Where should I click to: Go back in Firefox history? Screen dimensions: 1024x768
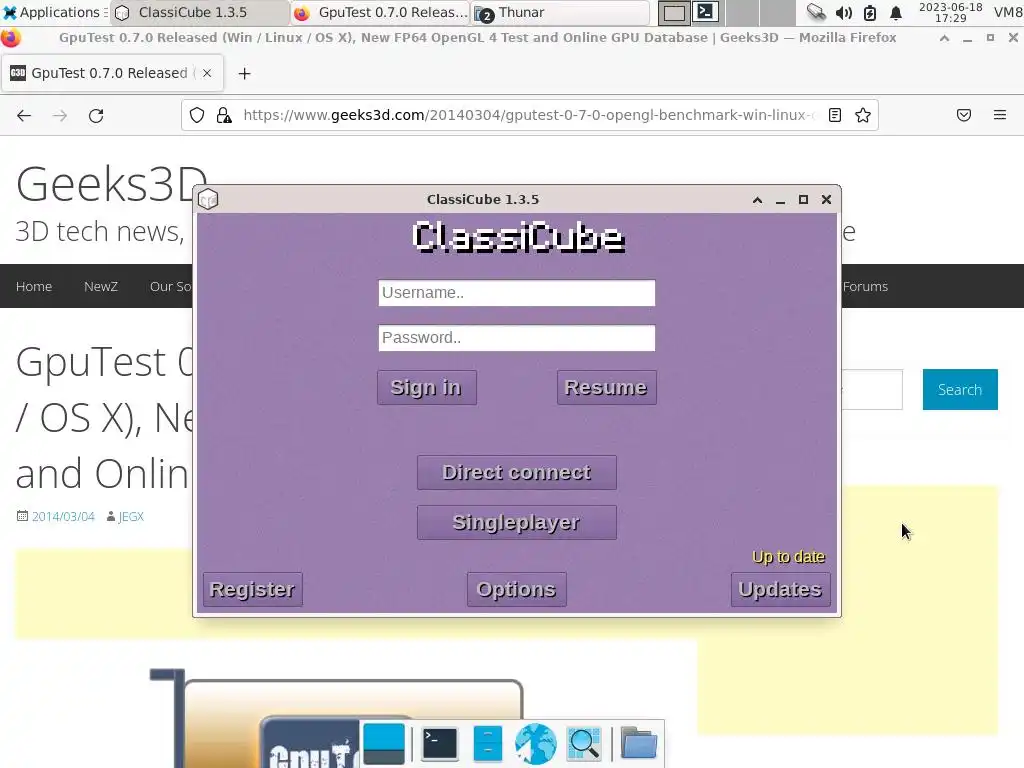pos(24,116)
